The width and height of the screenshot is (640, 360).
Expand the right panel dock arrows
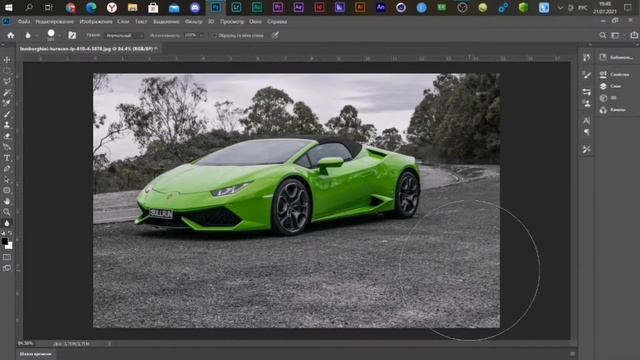[590, 45]
